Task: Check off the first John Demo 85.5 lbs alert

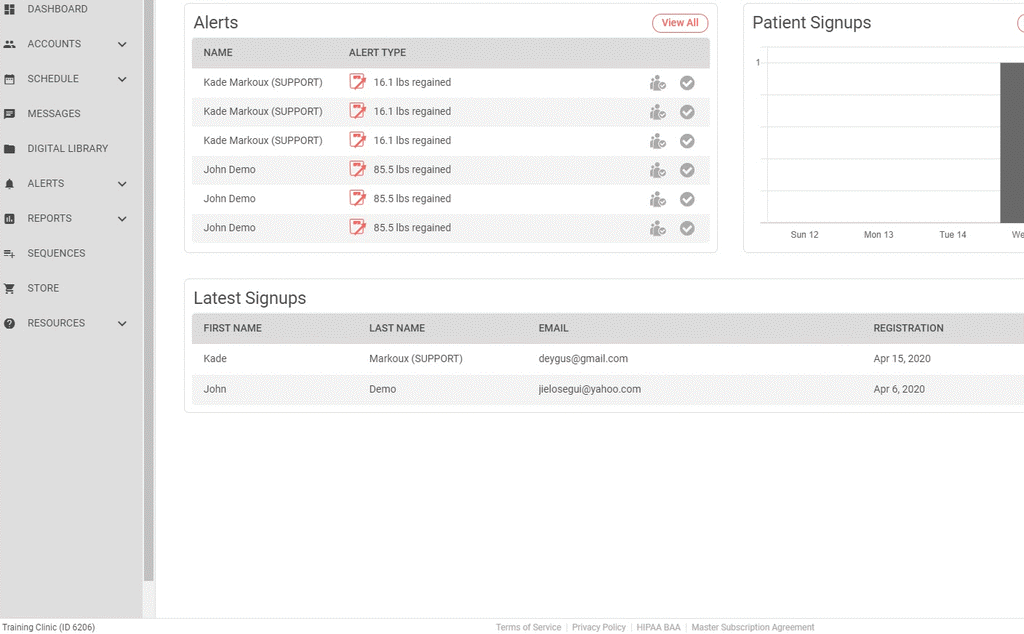Action: pyautogui.click(x=687, y=170)
